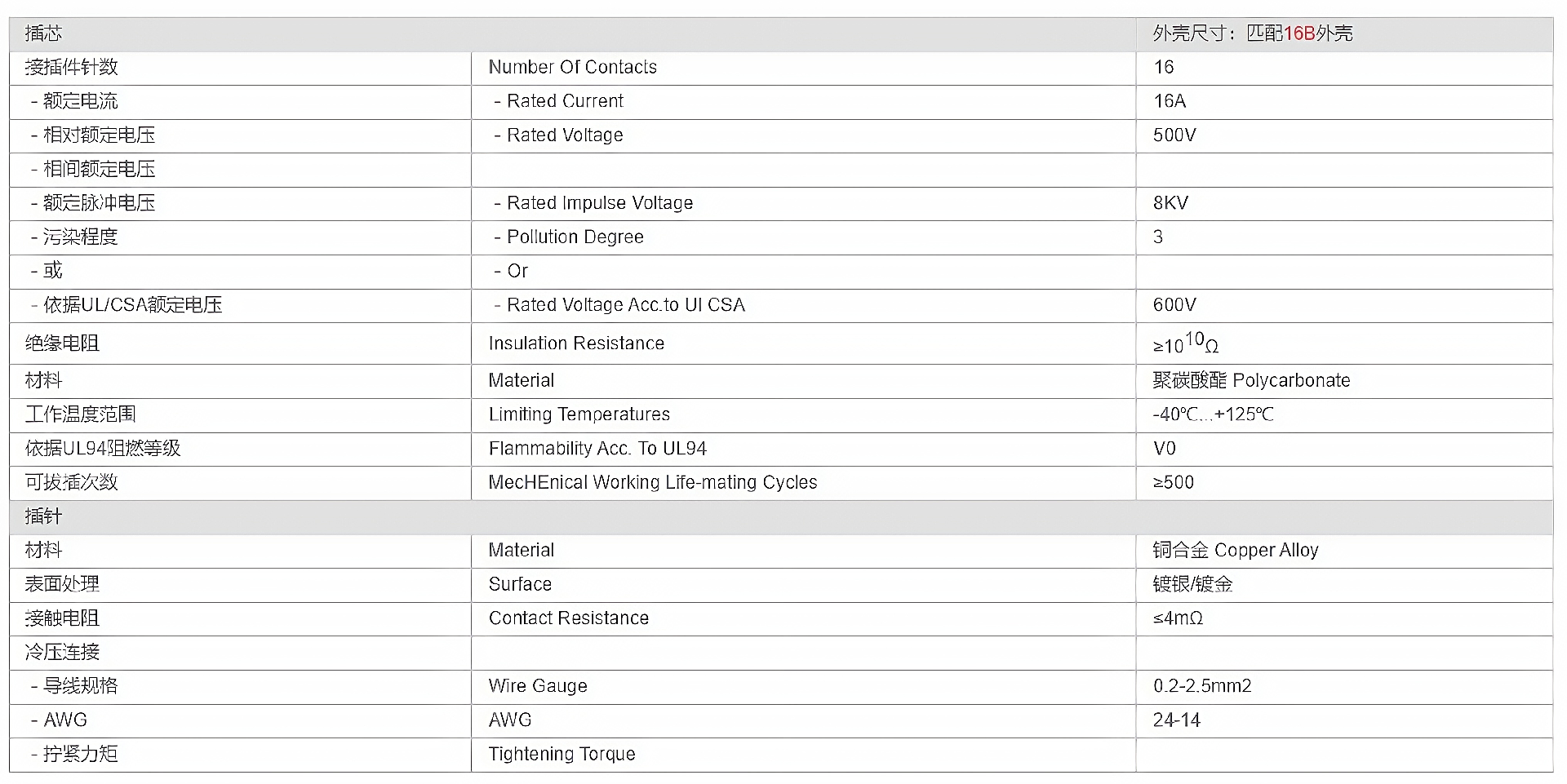Viewport: 1567px width, 784px height.
Task: Select the '≤4mΩ' value
Action: (1178, 618)
